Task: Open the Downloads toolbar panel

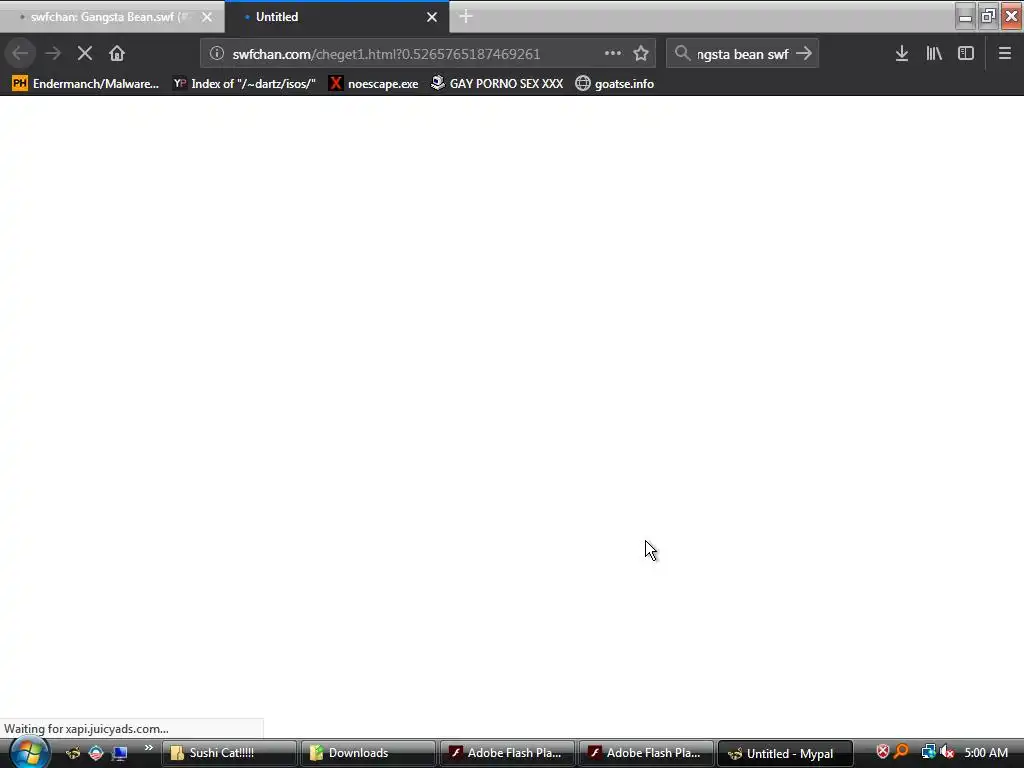Action: 902,54
